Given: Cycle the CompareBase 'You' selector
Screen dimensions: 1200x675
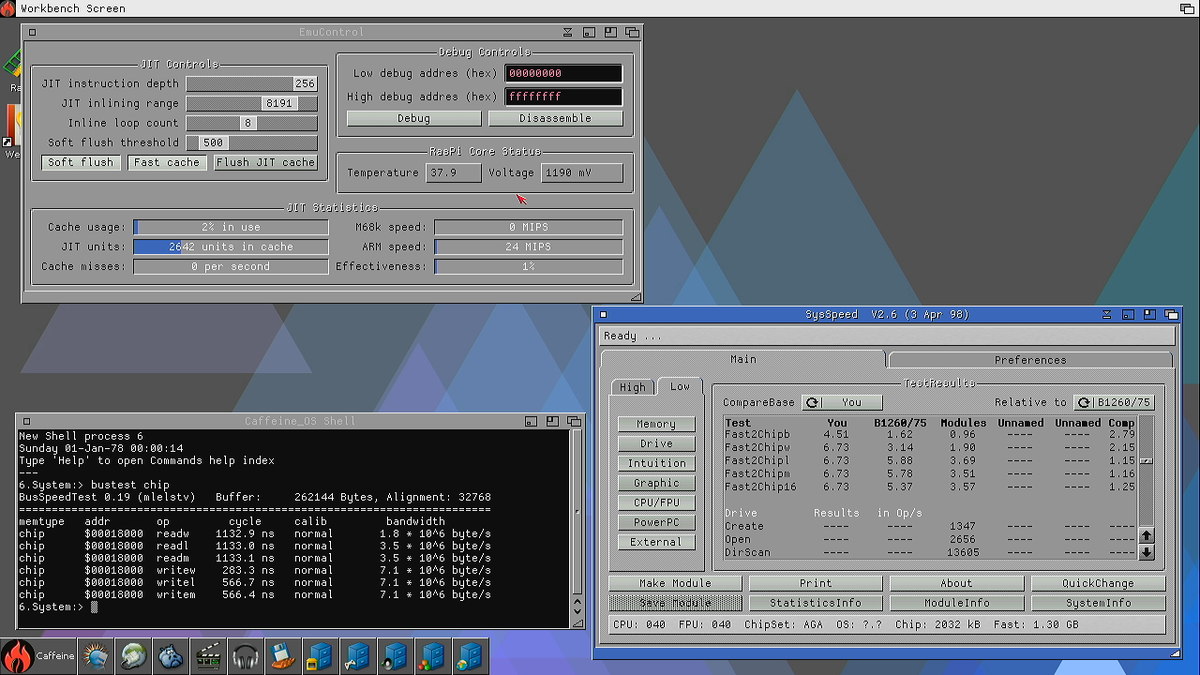Looking at the screenshot, I should point(842,402).
